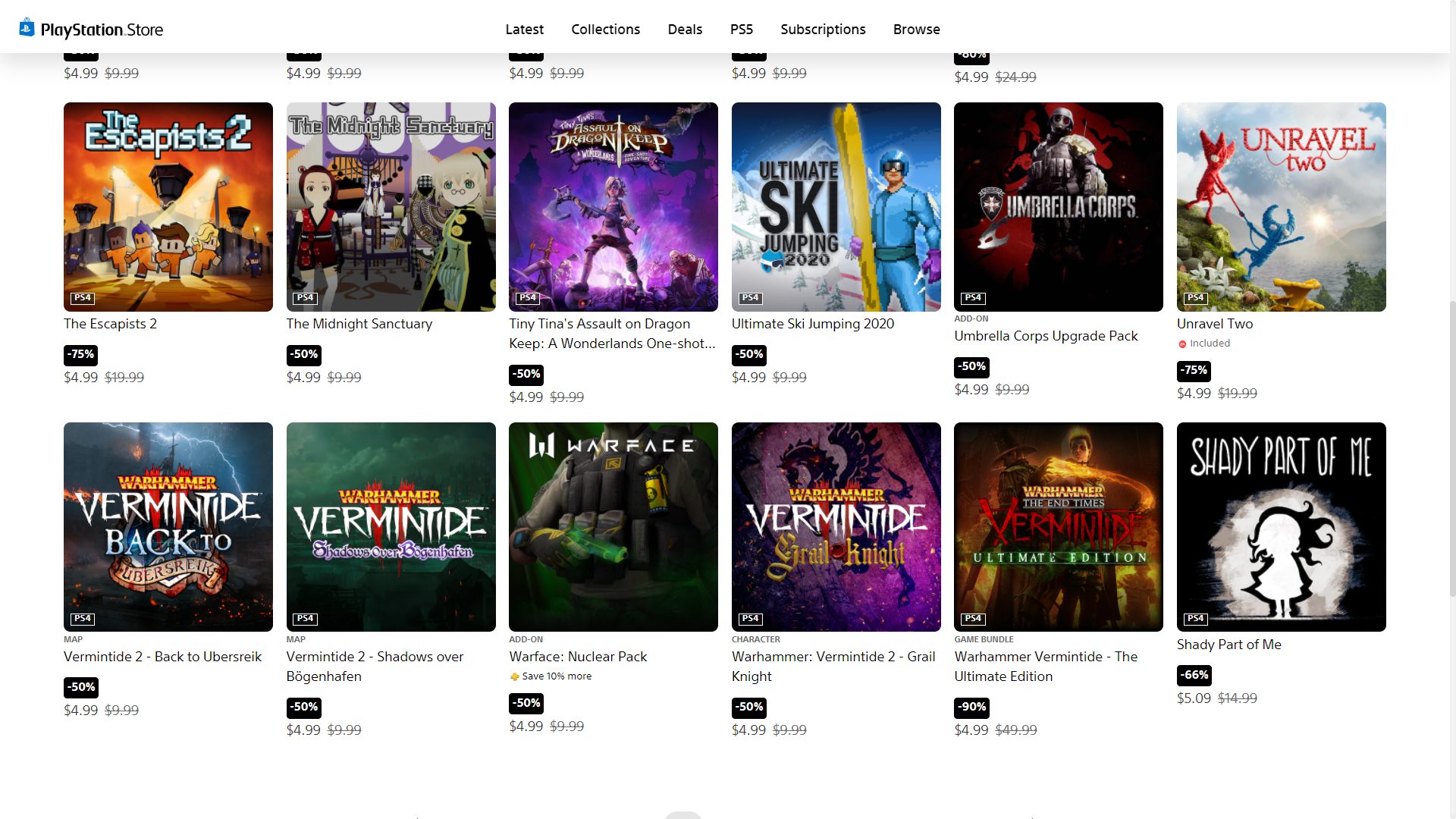Viewport: 1456px width, 819px height.
Task: Click the Save 10% more PS Plus icon
Action: pos(515,676)
